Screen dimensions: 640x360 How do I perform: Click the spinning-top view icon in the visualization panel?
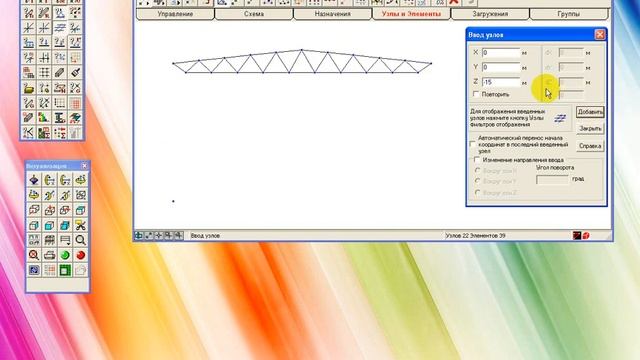point(34,180)
